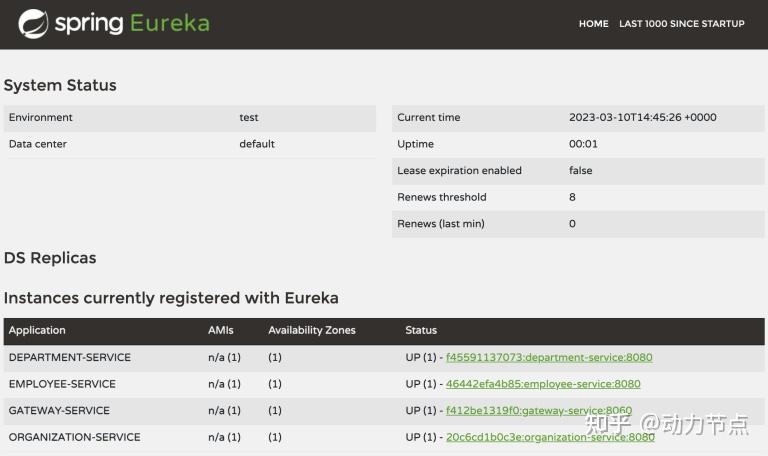
Task: Select the EMPLOYEE-SERVICE application cell
Action: point(62,384)
